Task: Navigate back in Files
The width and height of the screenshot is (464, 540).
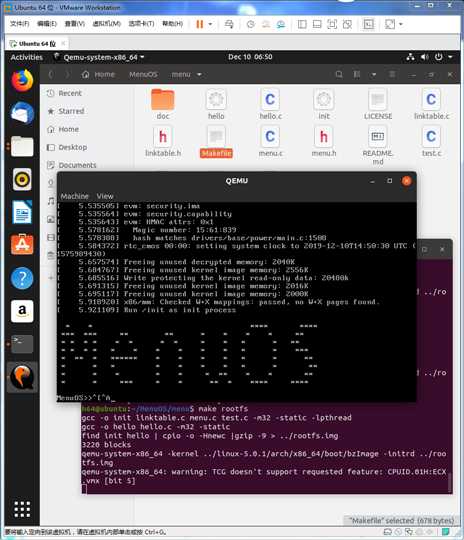Action: tap(51, 74)
